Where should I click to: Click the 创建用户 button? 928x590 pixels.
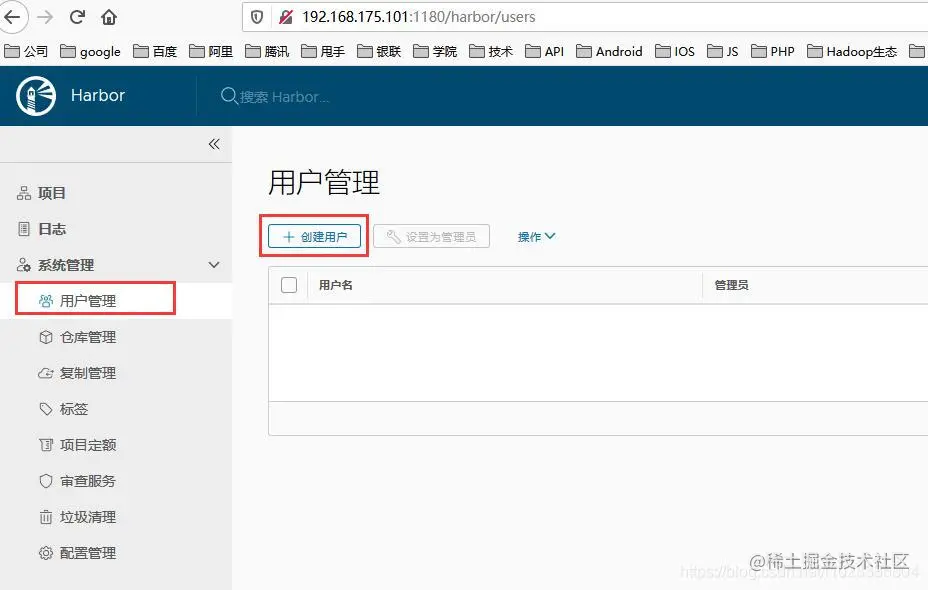click(x=313, y=236)
